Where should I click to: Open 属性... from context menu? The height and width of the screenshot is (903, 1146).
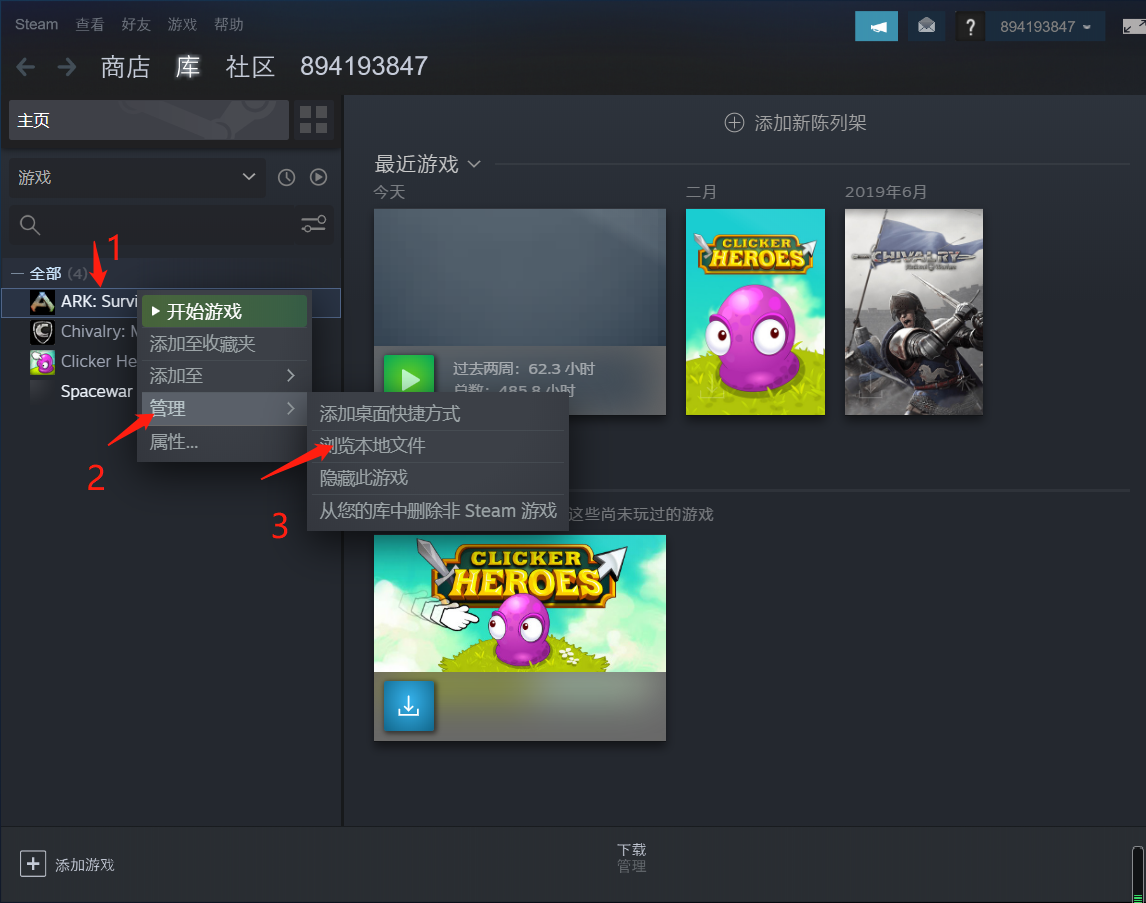click(x=224, y=442)
